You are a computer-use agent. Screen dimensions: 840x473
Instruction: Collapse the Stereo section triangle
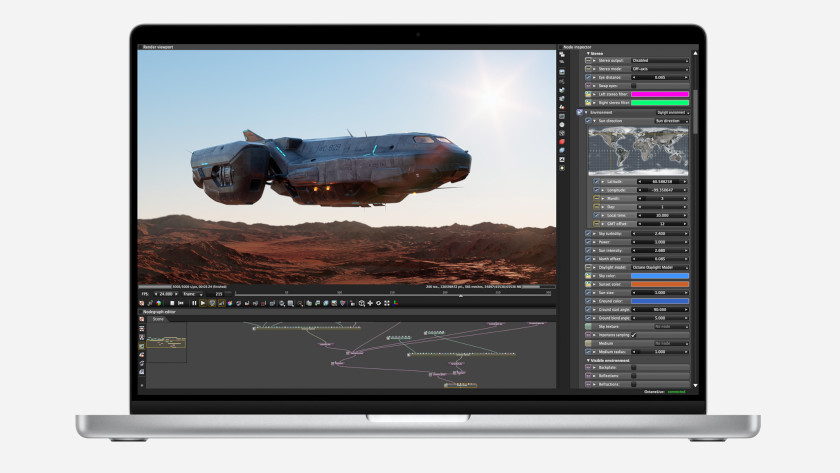coord(588,54)
